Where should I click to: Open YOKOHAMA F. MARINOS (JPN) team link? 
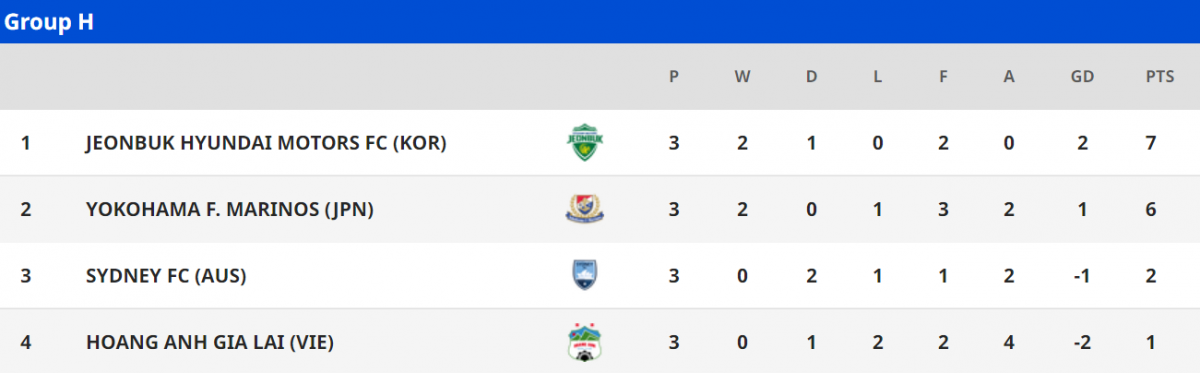[228, 209]
